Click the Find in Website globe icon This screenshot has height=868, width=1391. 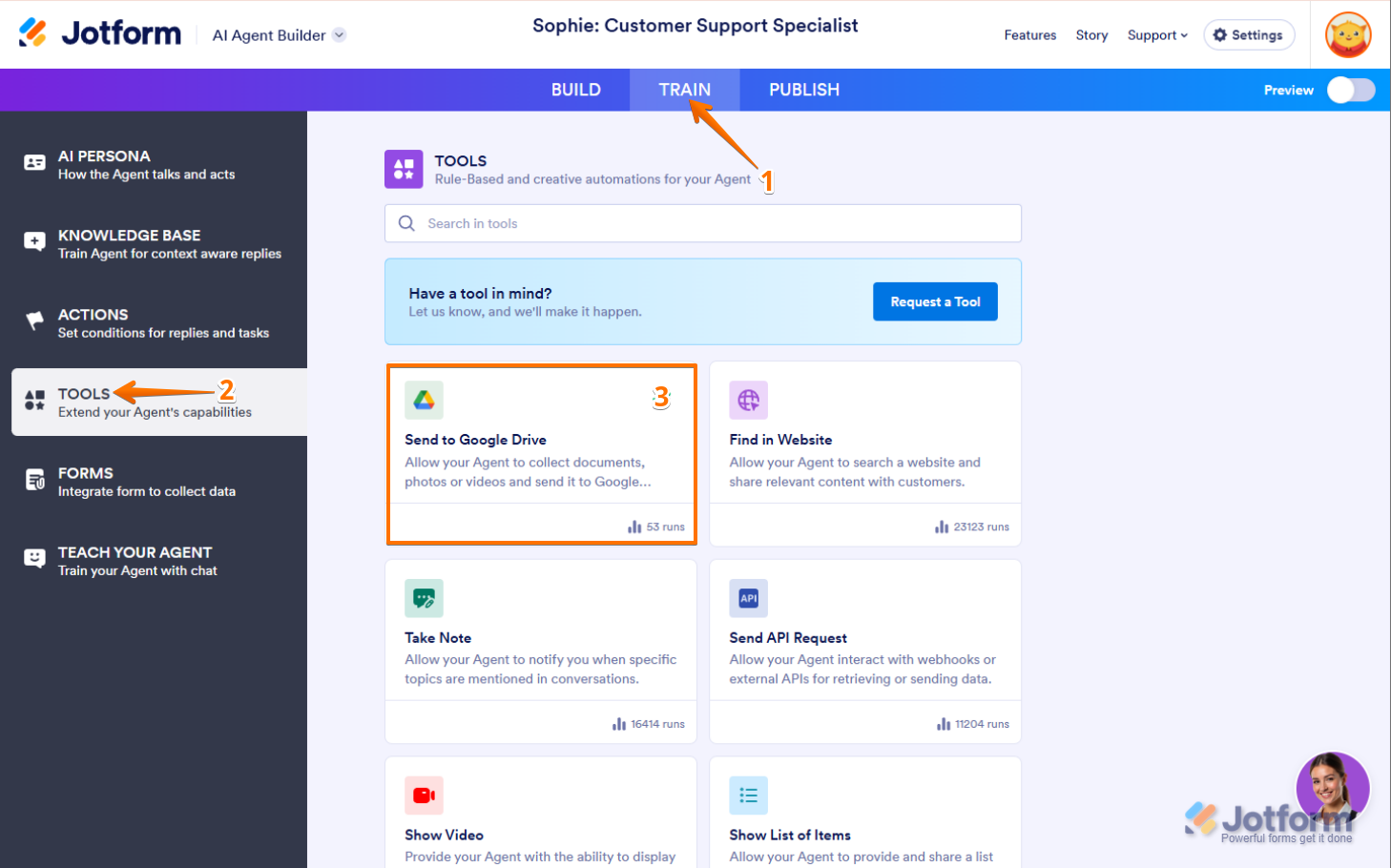[748, 401]
